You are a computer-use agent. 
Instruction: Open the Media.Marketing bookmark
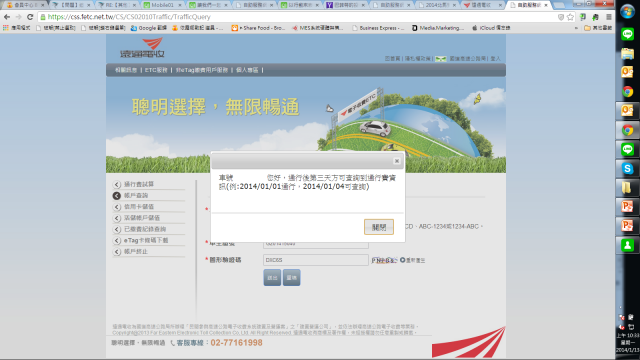pos(438,28)
